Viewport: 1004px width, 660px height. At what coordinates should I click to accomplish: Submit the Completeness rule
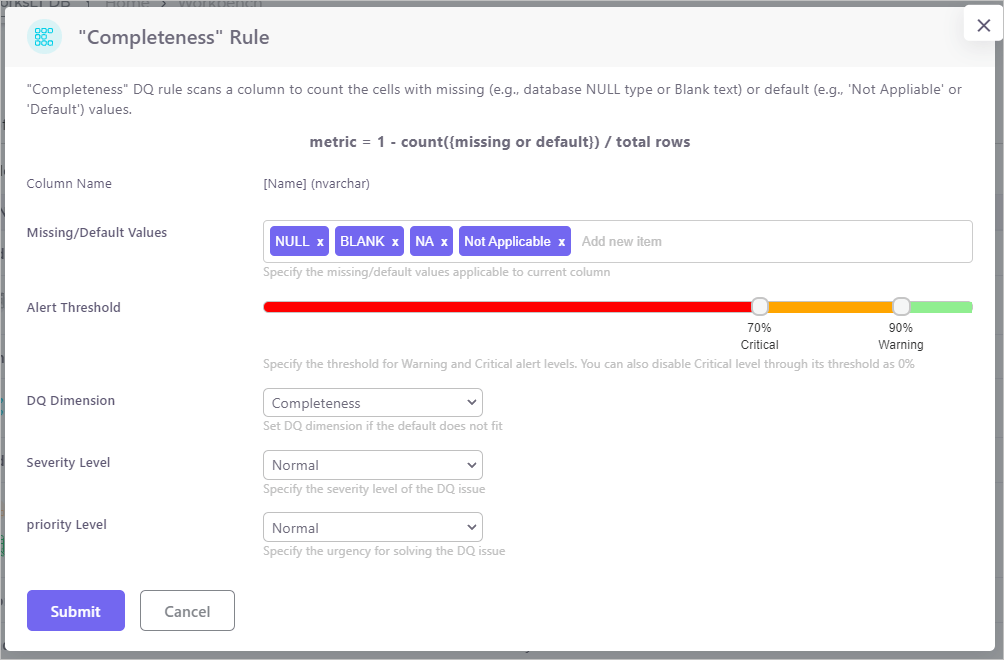76,611
